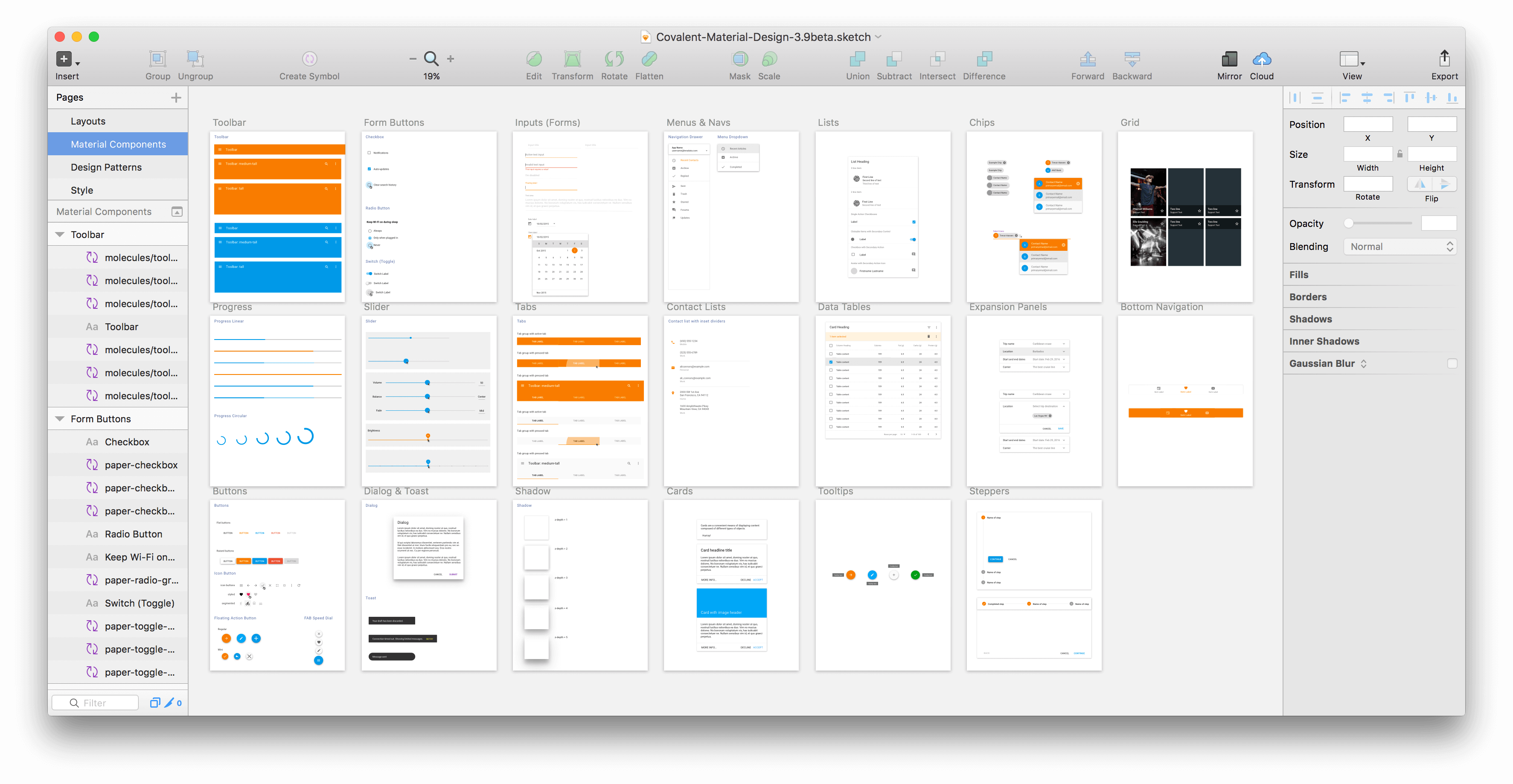Open the filename dropdown next to Covalent-Material-Design-3.9beta.sketch
The height and width of the screenshot is (784, 1513).
878,36
